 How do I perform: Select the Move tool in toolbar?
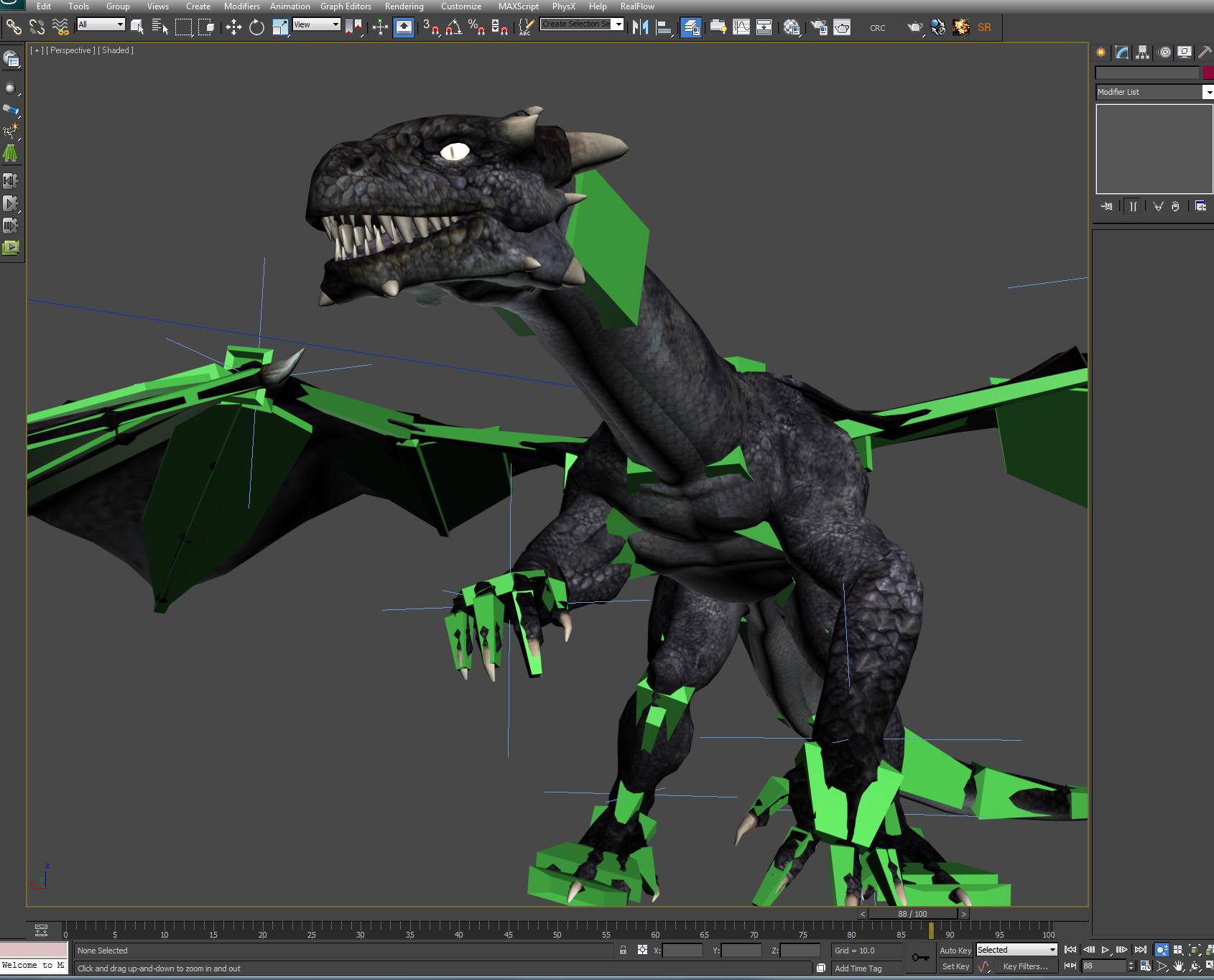pyautogui.click(x=233, y=27)
